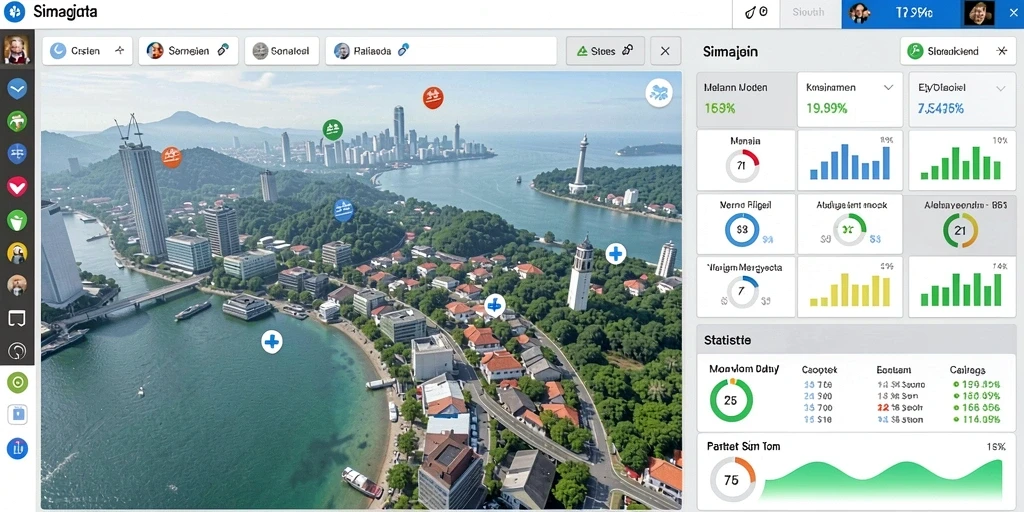Viewport: 1024px width, 512px height.
Task: Click the Melann Moden 159% card
Action: [746, 99]
